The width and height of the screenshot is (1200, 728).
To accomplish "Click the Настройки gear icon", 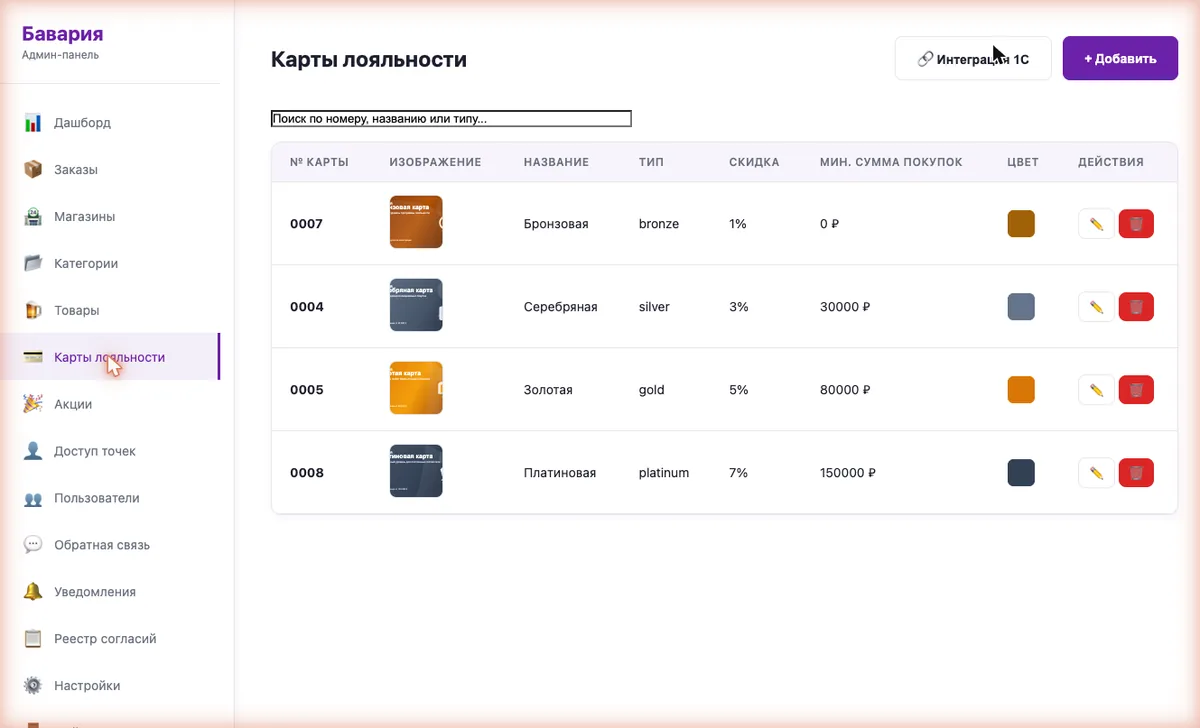I will [x=33, y=686].
